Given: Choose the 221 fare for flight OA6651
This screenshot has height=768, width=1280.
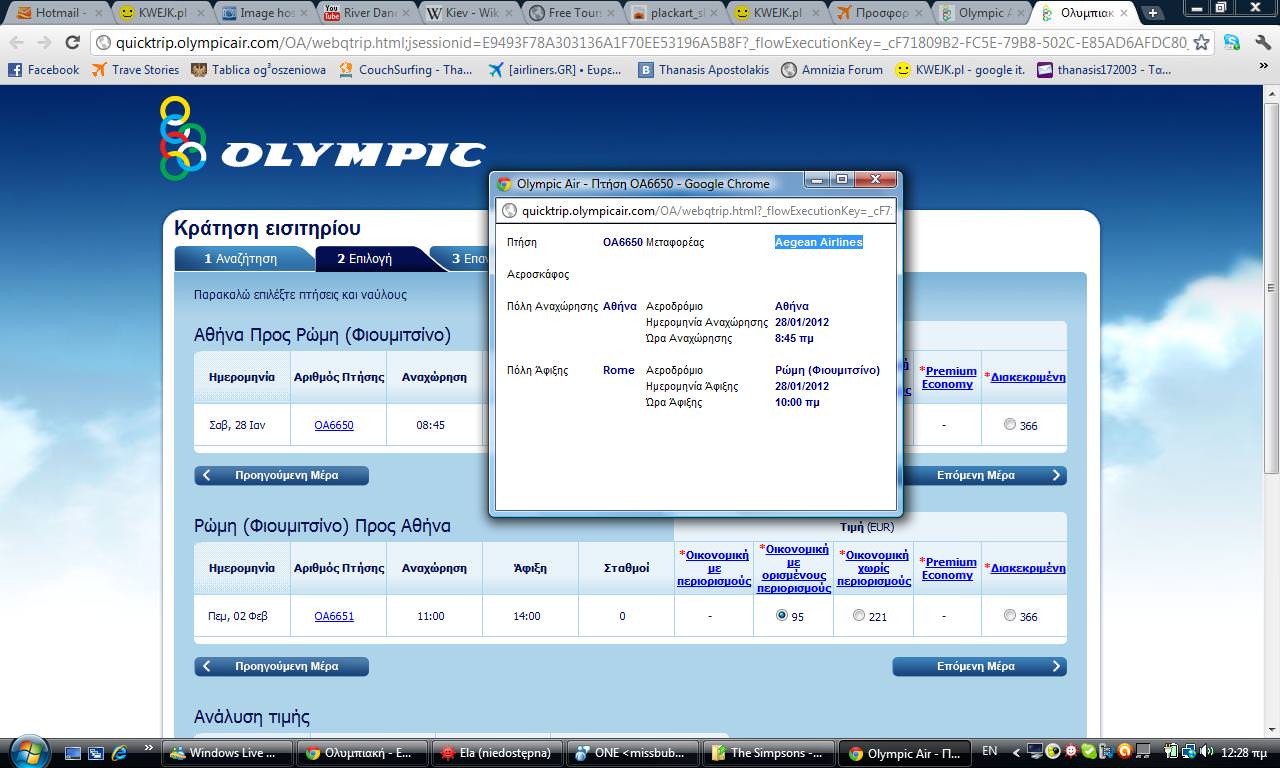Looking at the screenshot, I should point(859,616).
